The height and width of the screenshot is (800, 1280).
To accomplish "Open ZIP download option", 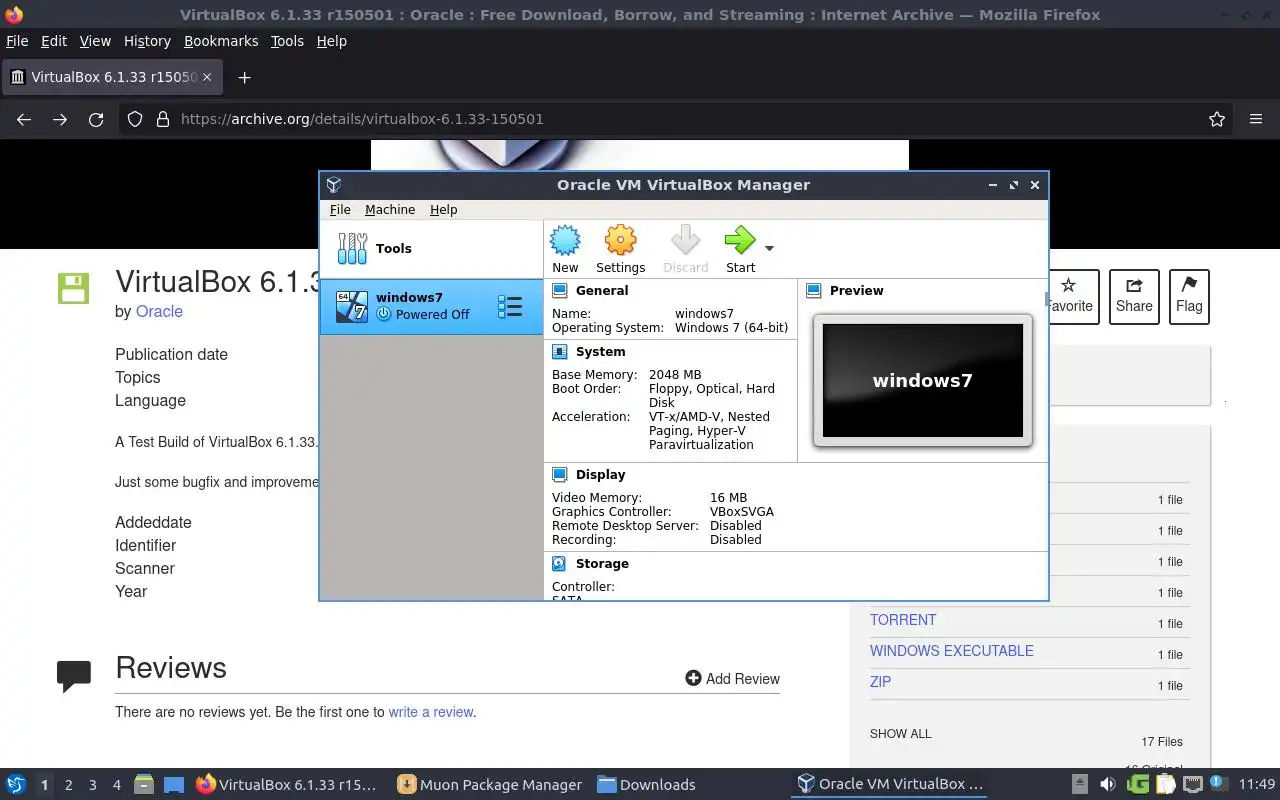I will click(x=880, y=682).
